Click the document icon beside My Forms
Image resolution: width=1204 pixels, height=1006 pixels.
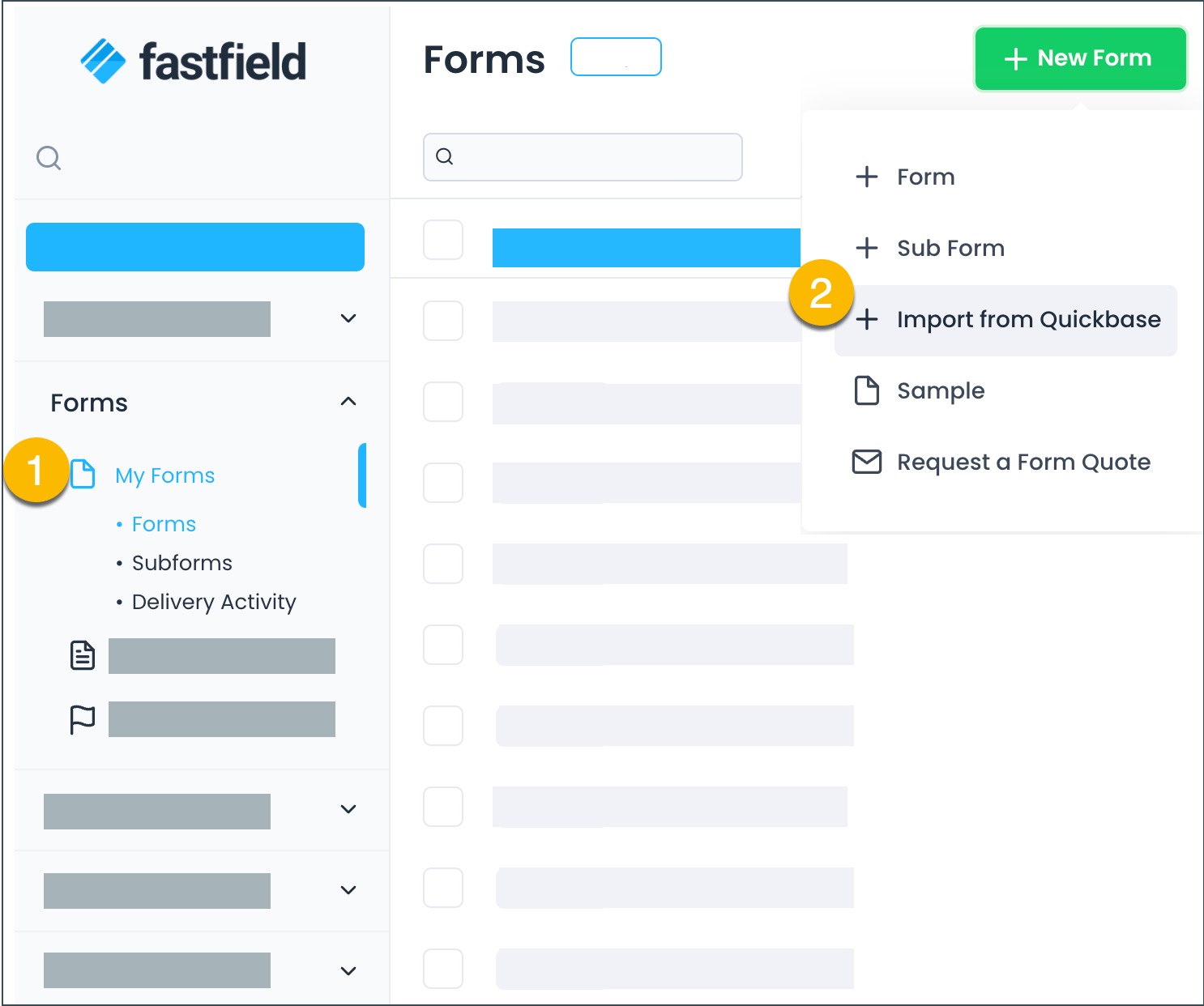click(x=83, y=475)
